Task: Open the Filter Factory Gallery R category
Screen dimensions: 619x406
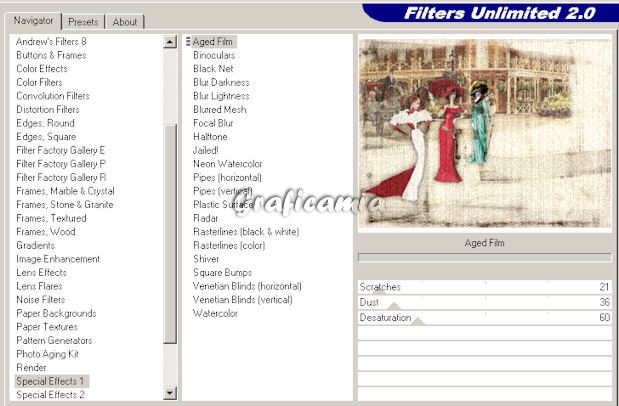Action: (61, 178)
